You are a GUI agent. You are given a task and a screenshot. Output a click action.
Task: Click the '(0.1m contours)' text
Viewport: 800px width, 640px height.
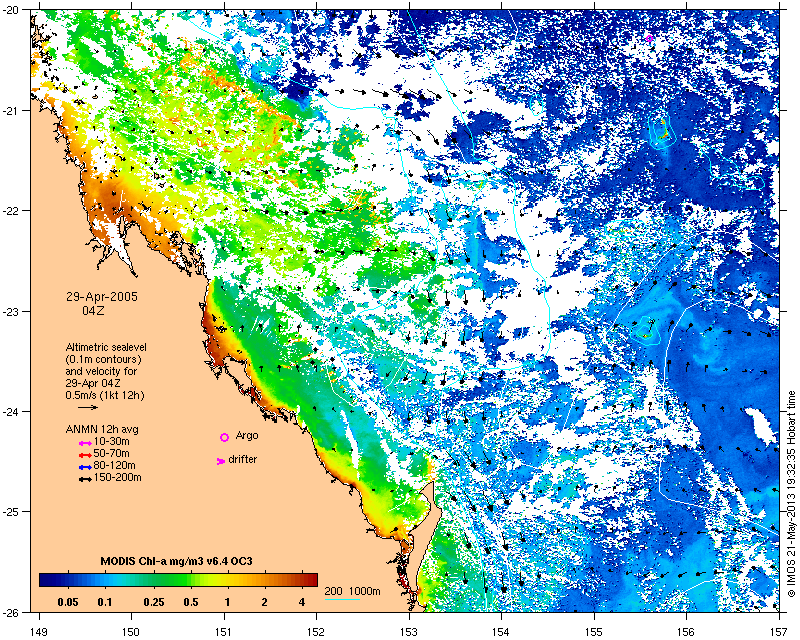tap(104, 359)
